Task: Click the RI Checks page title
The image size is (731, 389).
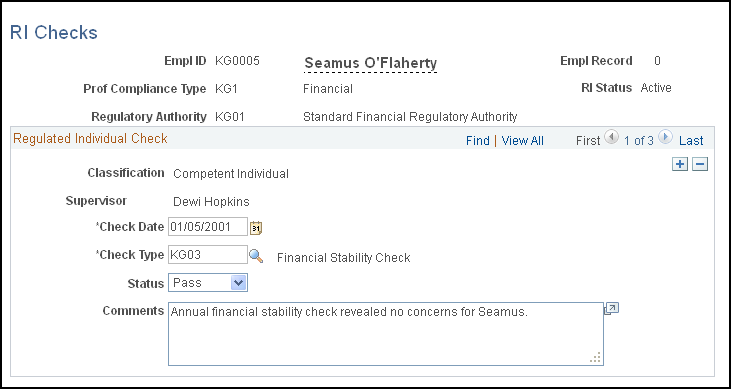Action: 54,33
